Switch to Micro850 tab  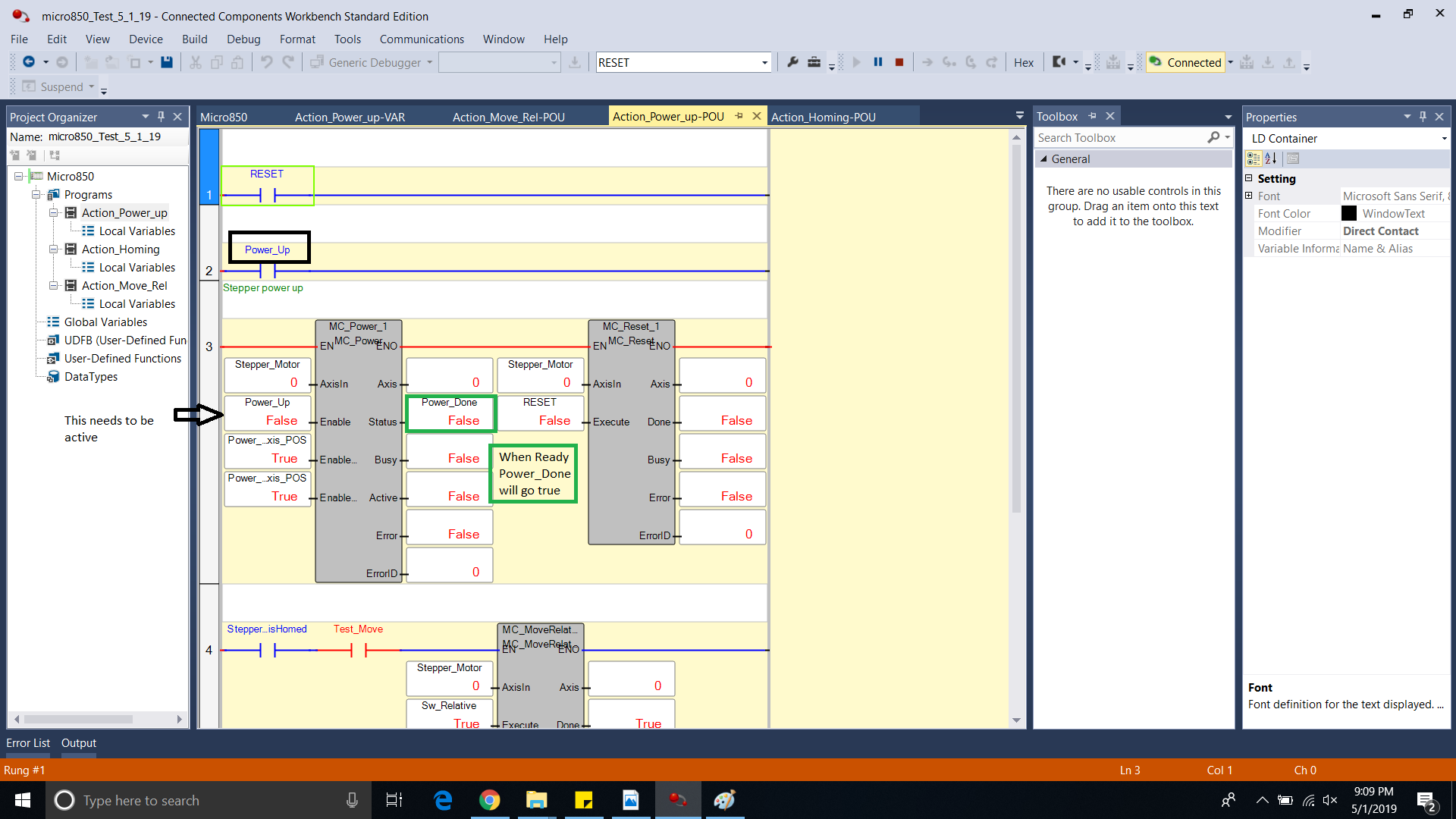point(224,117)
